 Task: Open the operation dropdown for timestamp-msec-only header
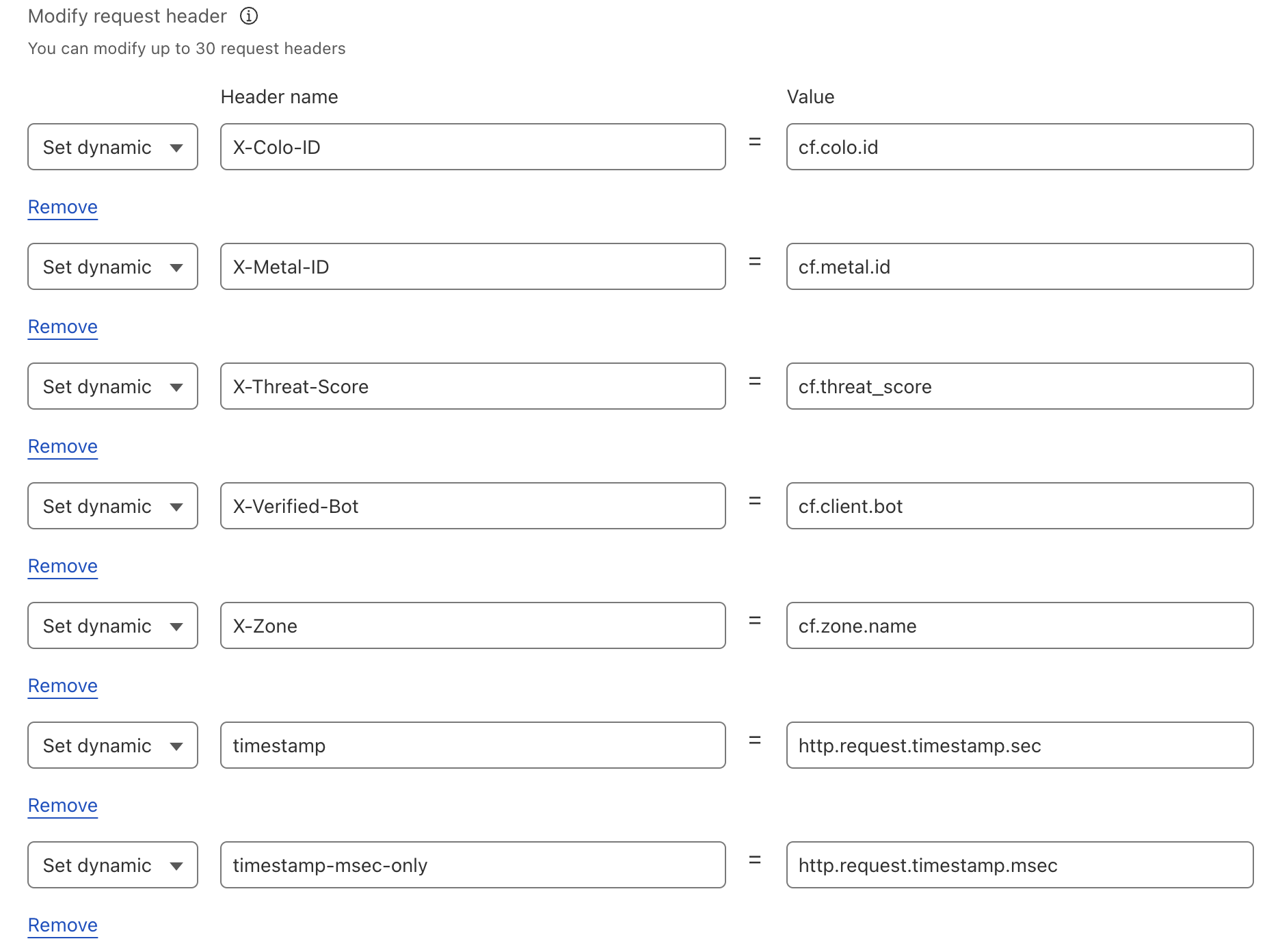coord(113,865)
